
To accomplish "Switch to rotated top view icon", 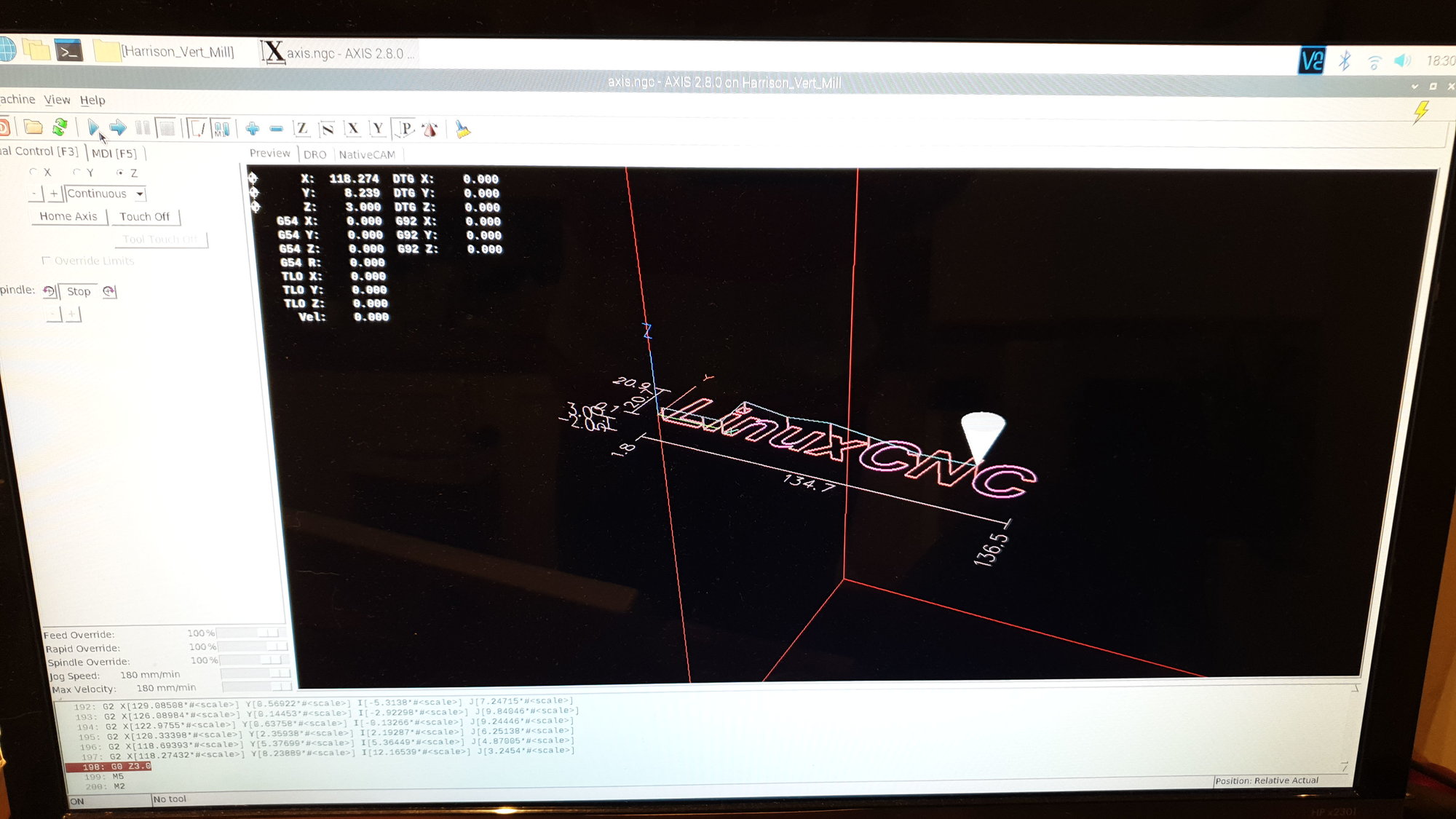I will 327,130.
